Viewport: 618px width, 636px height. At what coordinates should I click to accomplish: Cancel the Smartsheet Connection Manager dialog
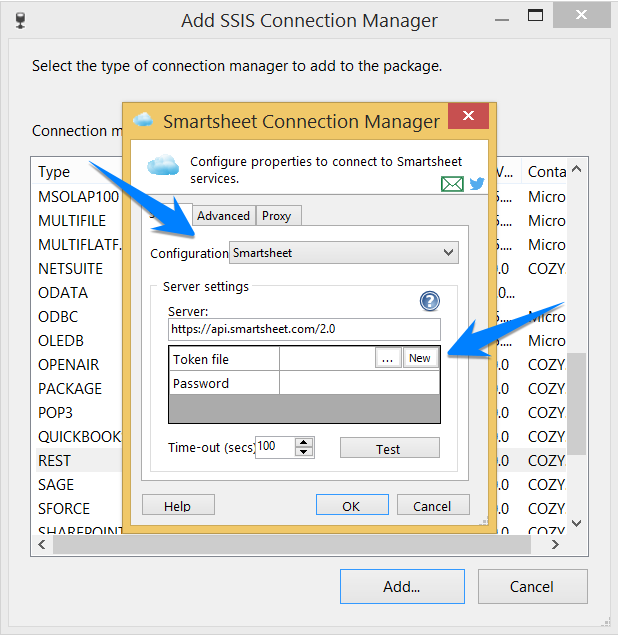(433, 505)
